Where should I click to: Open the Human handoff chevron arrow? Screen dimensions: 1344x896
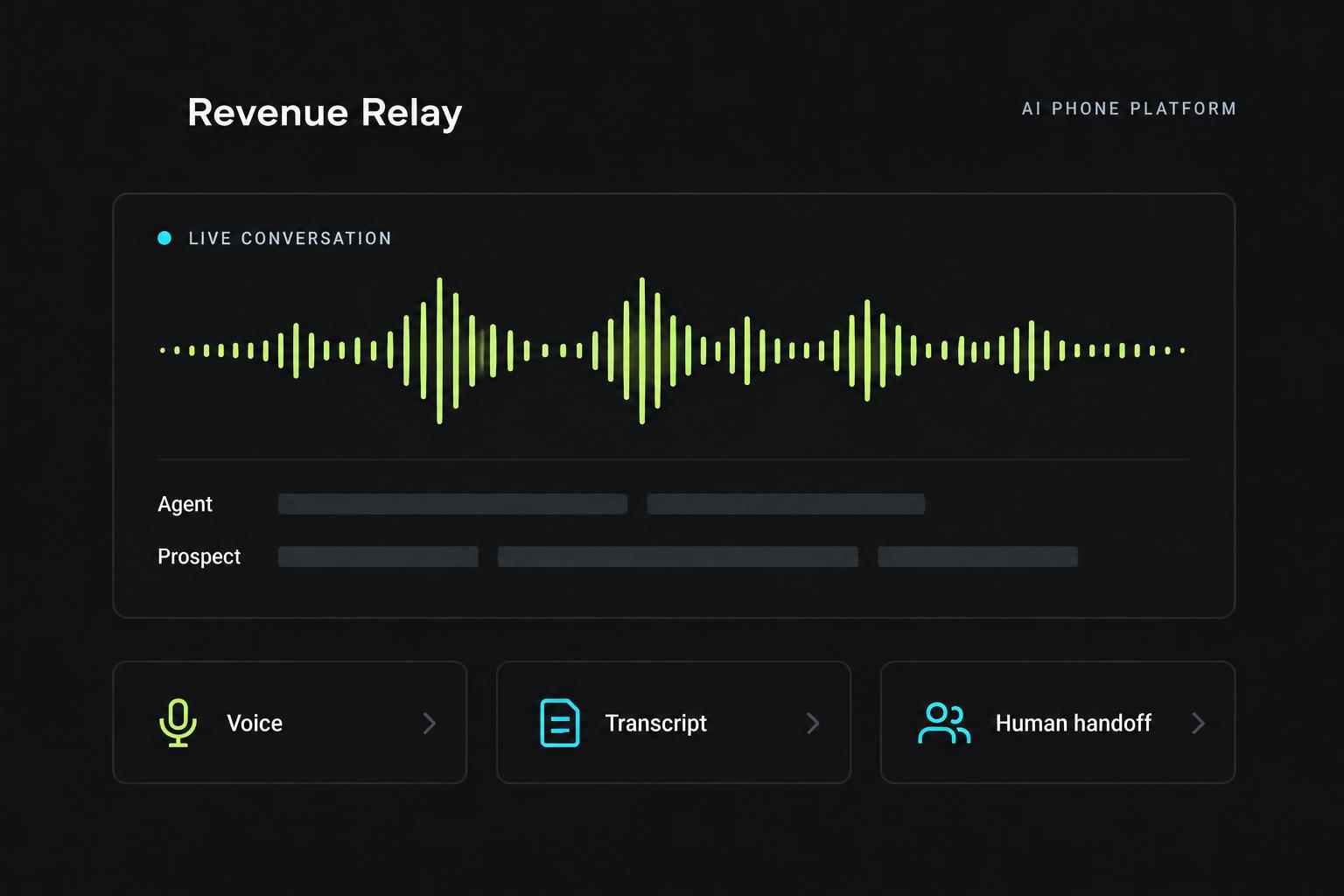[1199, 723]
